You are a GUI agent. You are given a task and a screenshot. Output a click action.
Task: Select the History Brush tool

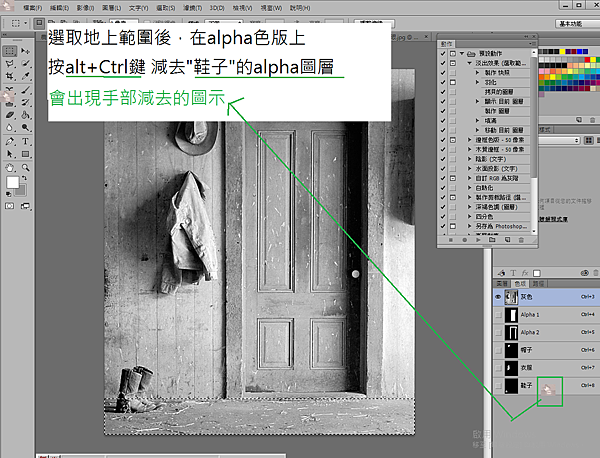click(x=25, y=103)
